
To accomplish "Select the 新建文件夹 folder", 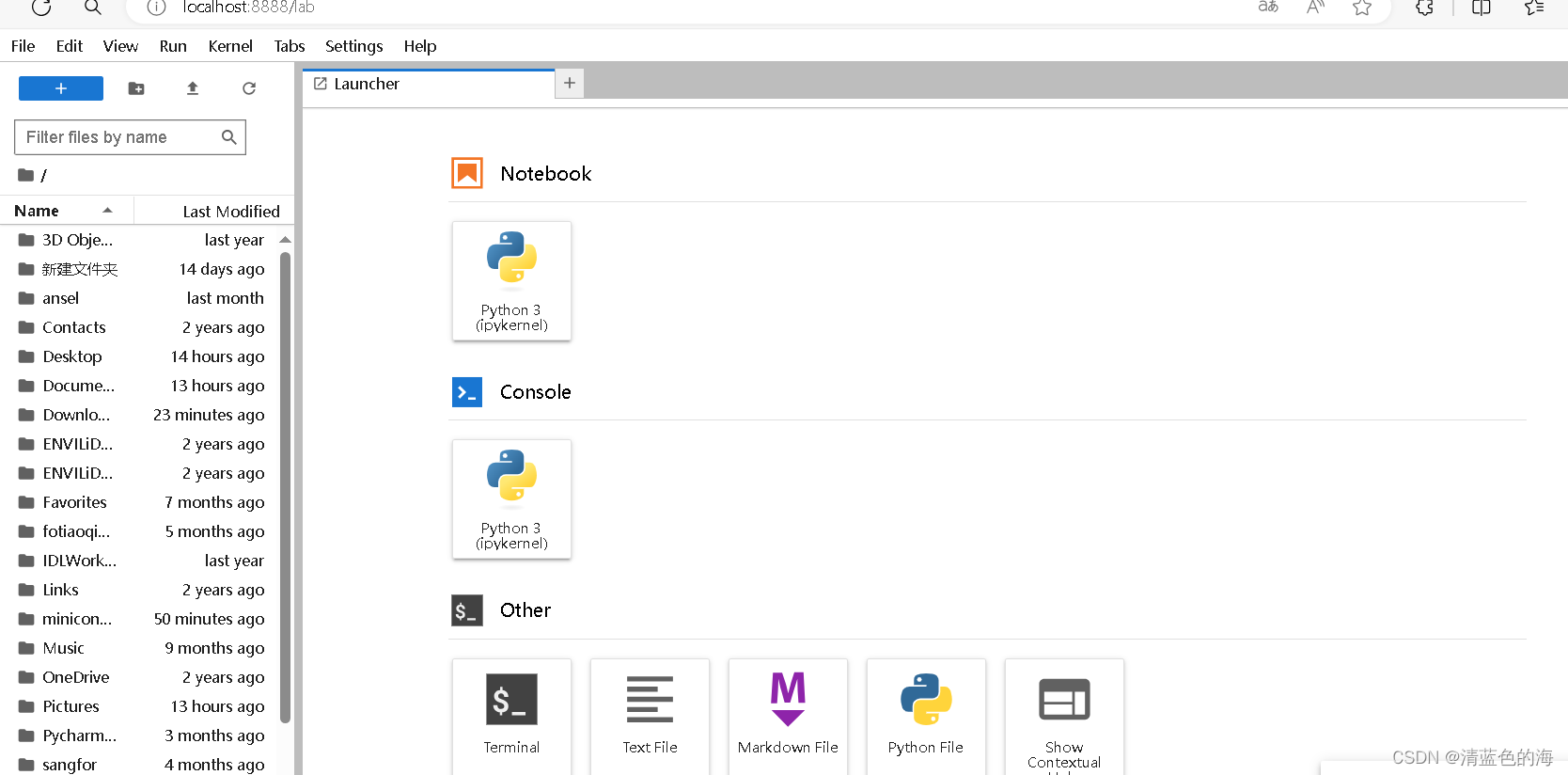I will click(141, 269).
